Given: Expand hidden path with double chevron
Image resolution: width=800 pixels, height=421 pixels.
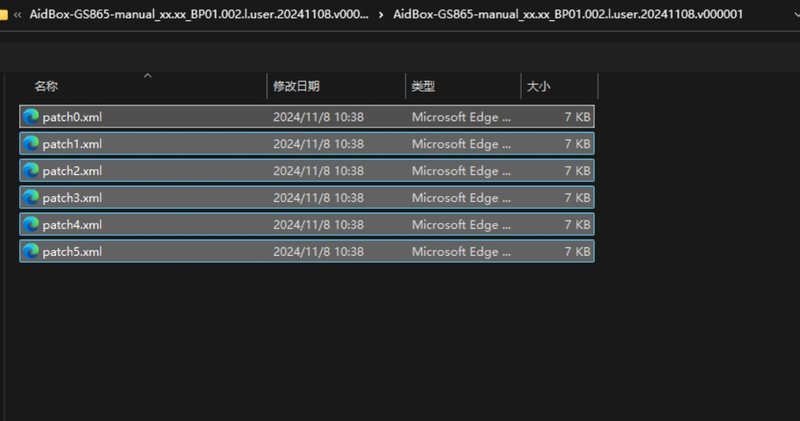Looking at the screenshot, I should [17, 15].
